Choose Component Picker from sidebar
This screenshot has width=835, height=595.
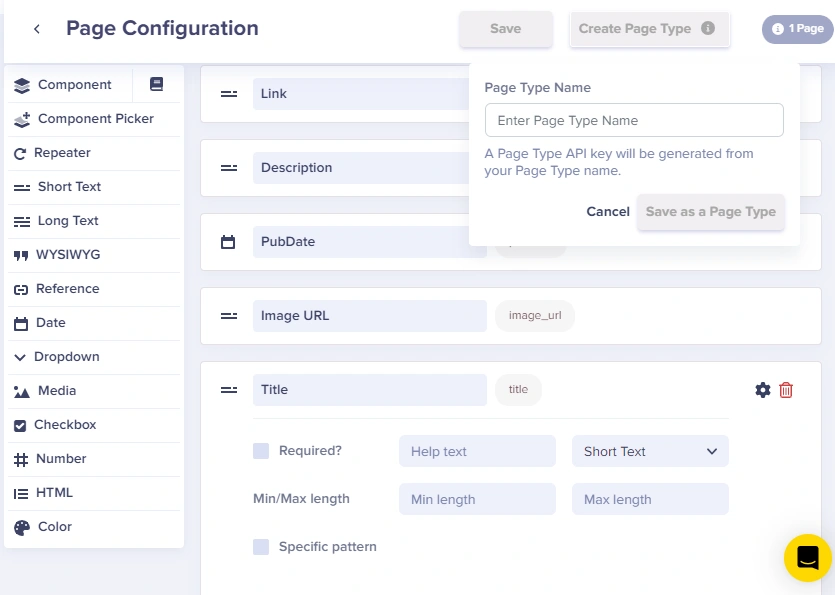pos(94,119)
